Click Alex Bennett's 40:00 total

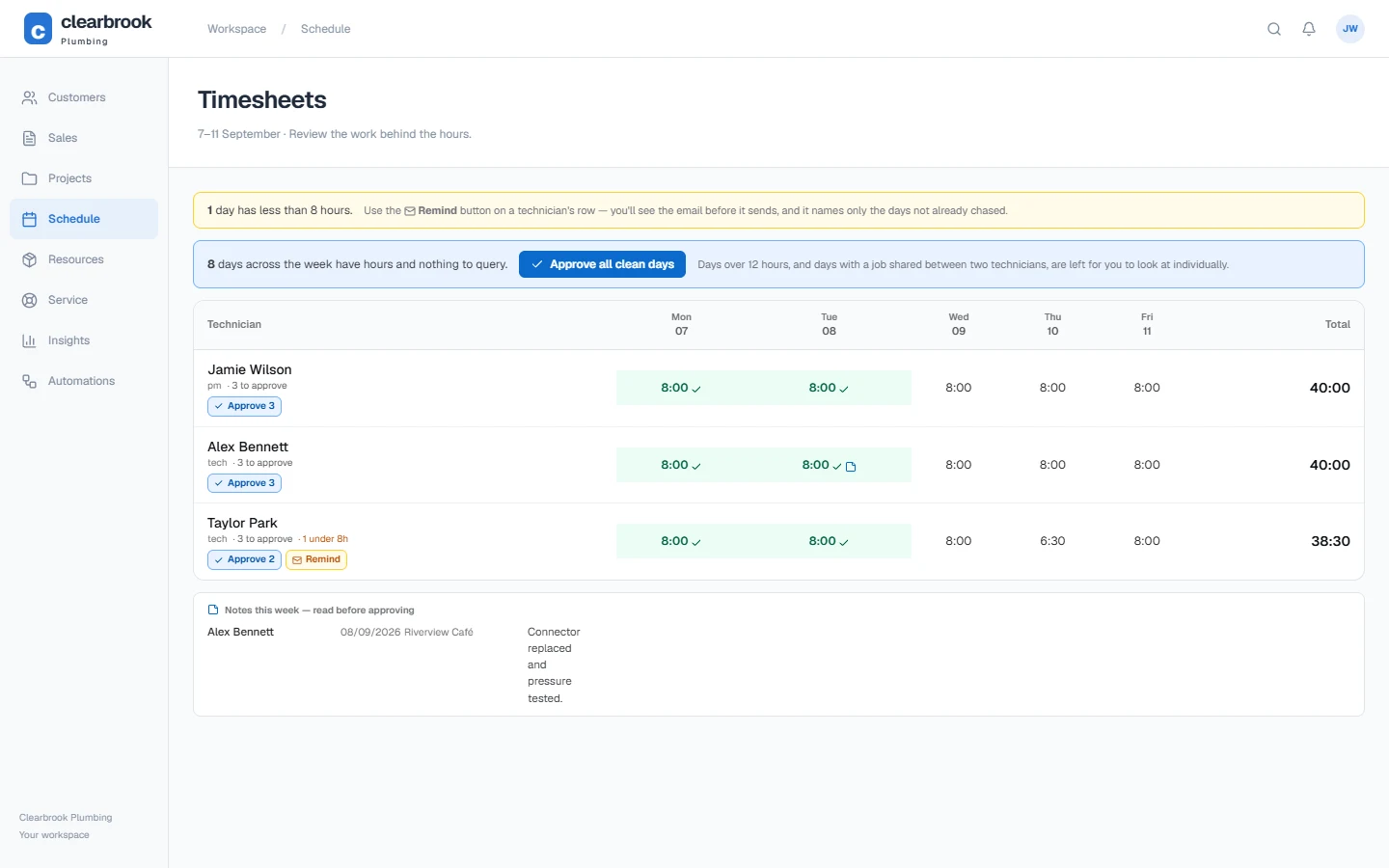coord(1329,465)
